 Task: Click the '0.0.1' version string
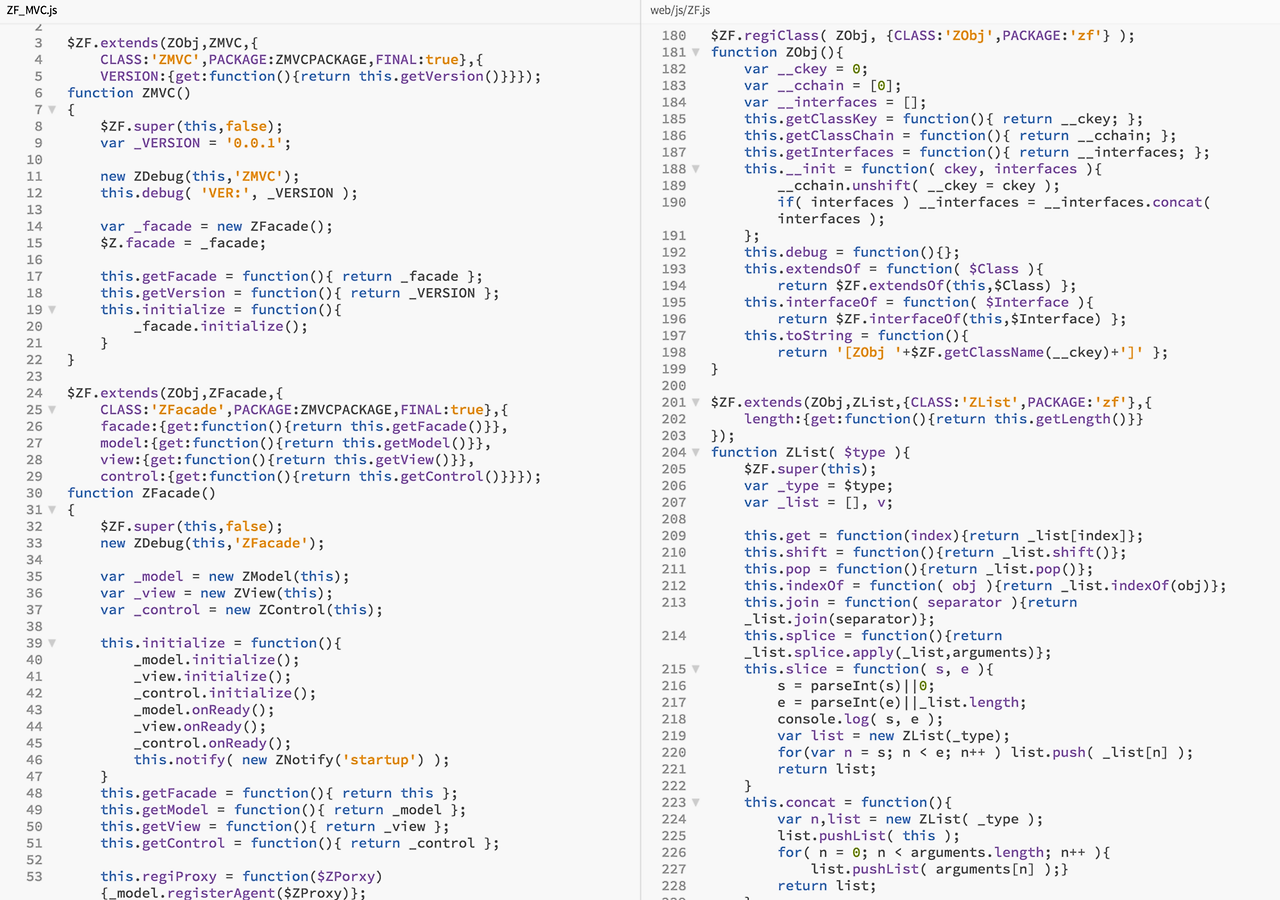(x=254, y=143)
